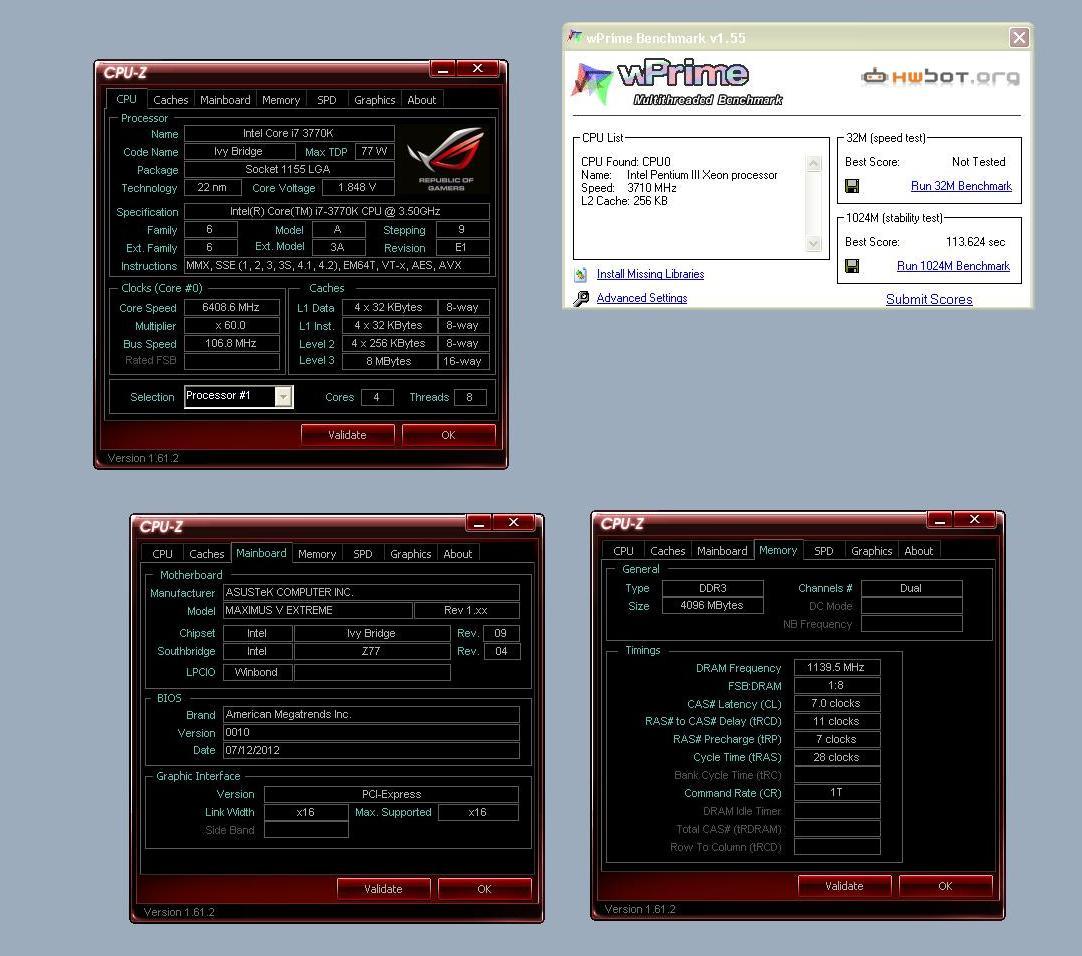Click the Bus Speed value 106.8 MHz
Viewport: 1082px width, 956px height.
(x=231, y=343)
